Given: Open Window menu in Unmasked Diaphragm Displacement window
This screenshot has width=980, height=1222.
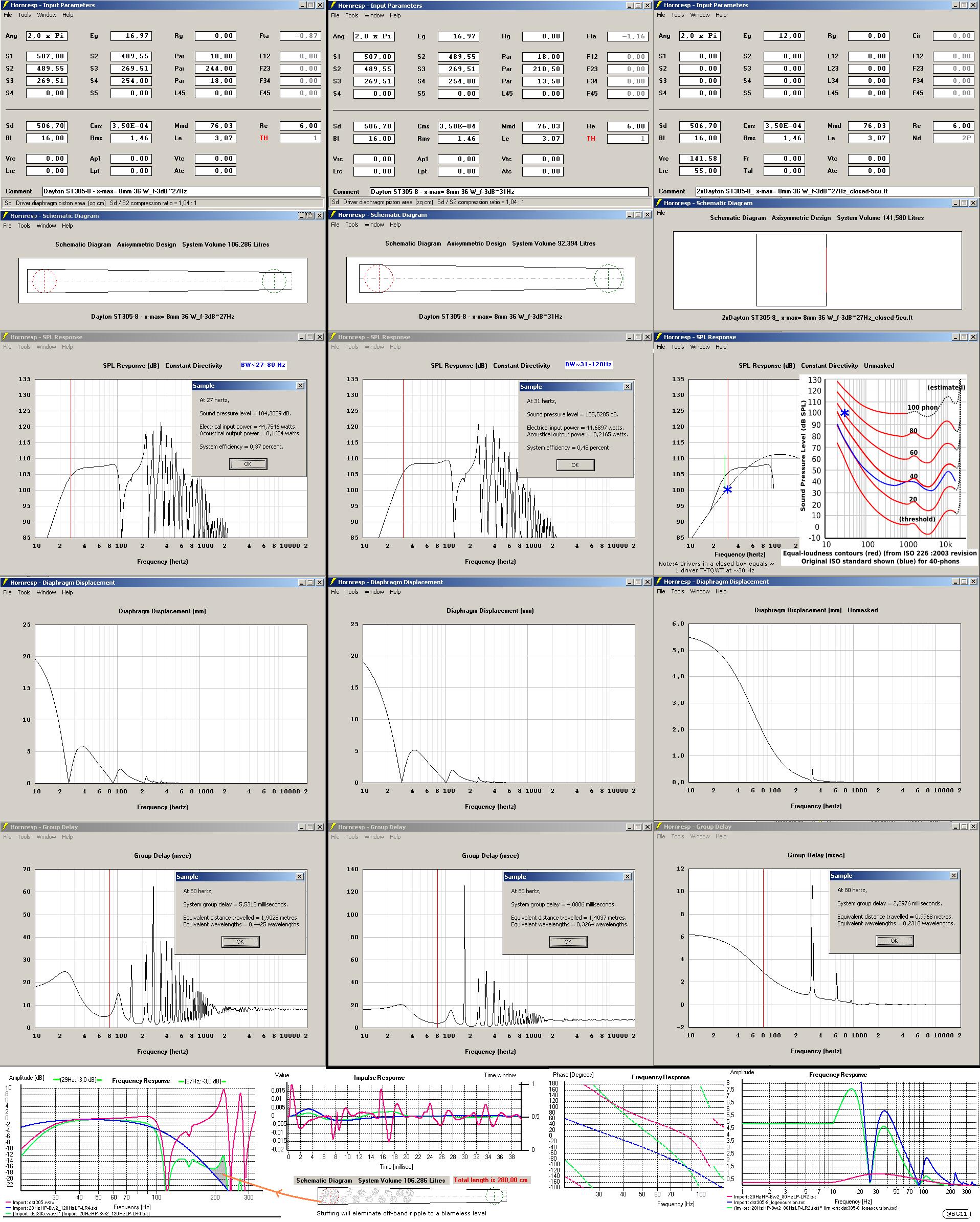Looking at the screenshot, I should click(x=700, y=591).
